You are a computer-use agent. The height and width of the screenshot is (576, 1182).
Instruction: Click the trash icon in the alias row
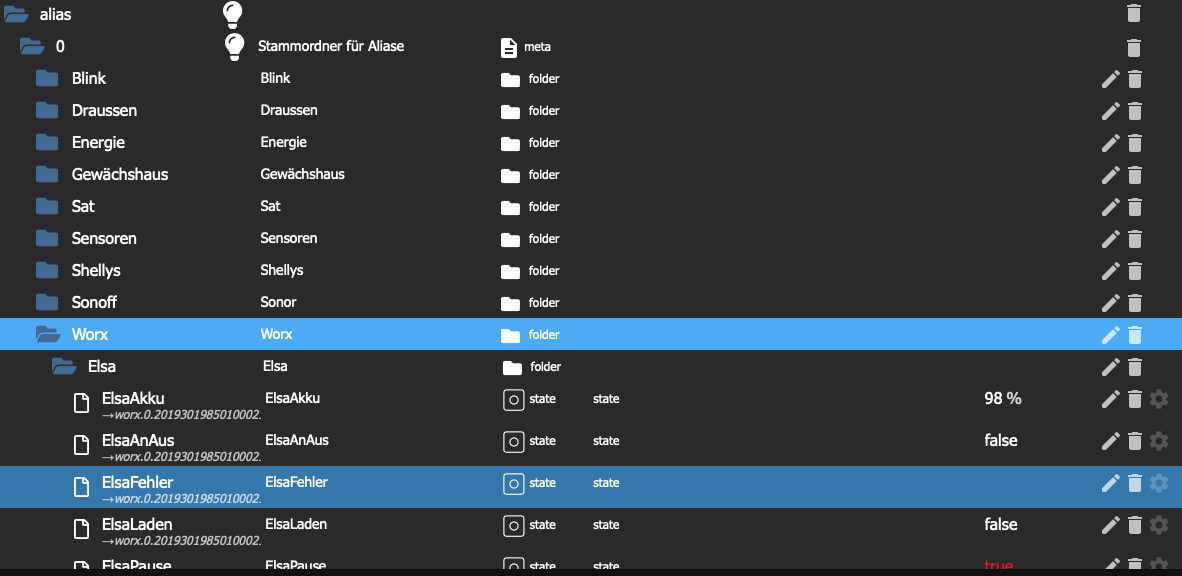click(1133, 13)
